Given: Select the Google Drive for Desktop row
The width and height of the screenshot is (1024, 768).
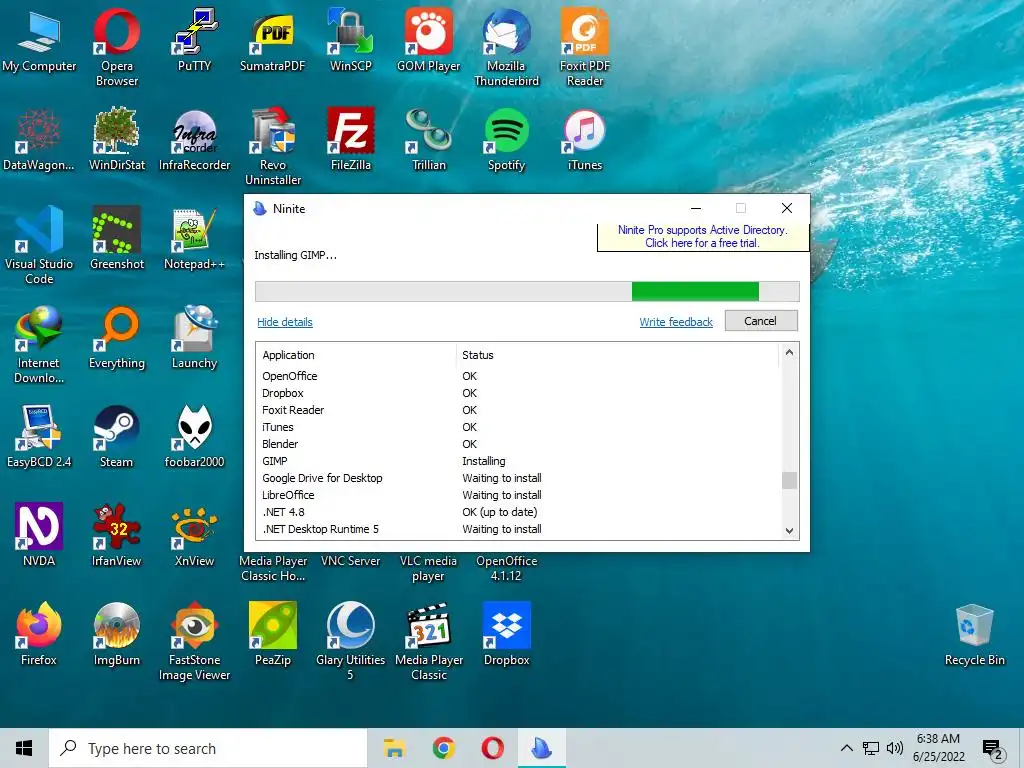Looking at the screenshot, I should click(x=518, y=478).
